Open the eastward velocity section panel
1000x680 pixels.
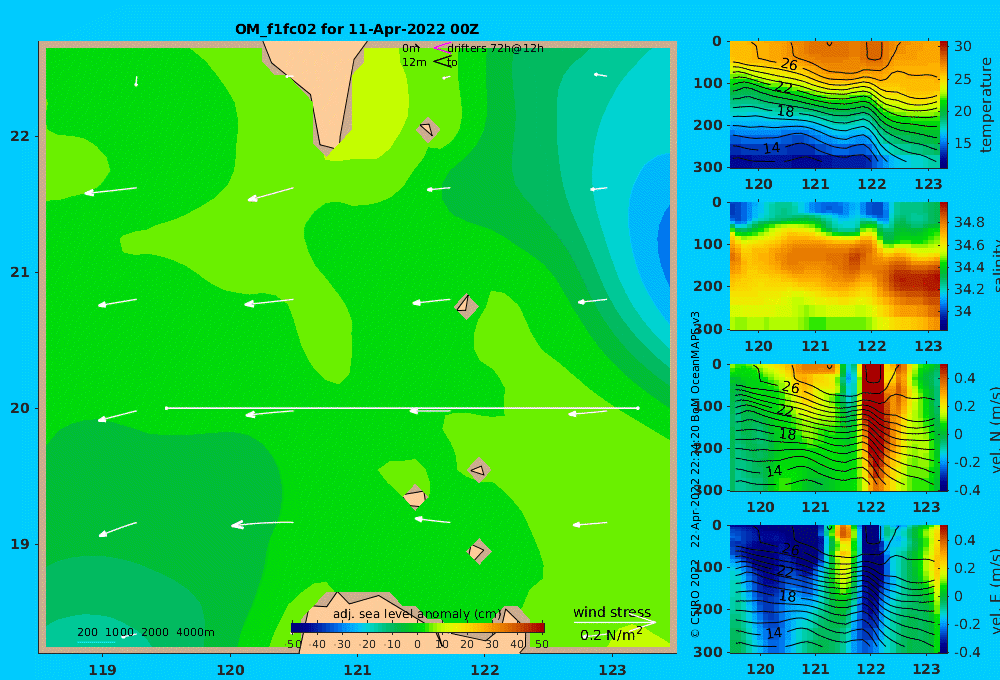pyautogui.click(x=834, y=589)
